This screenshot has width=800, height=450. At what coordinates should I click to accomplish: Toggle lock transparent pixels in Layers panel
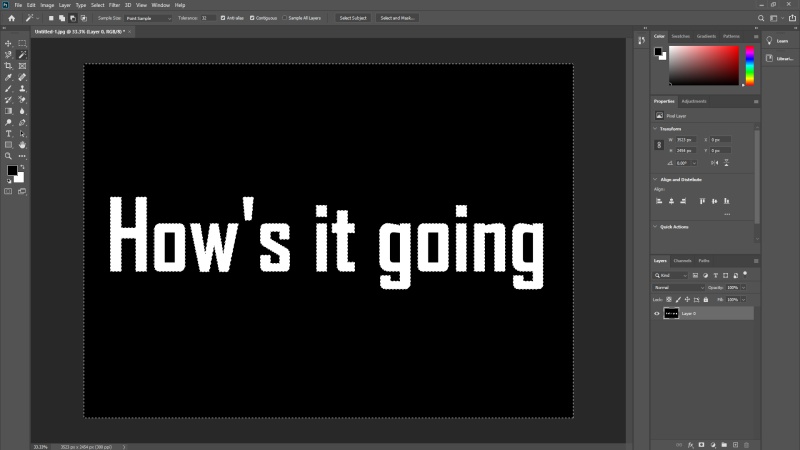coord(669,299)
